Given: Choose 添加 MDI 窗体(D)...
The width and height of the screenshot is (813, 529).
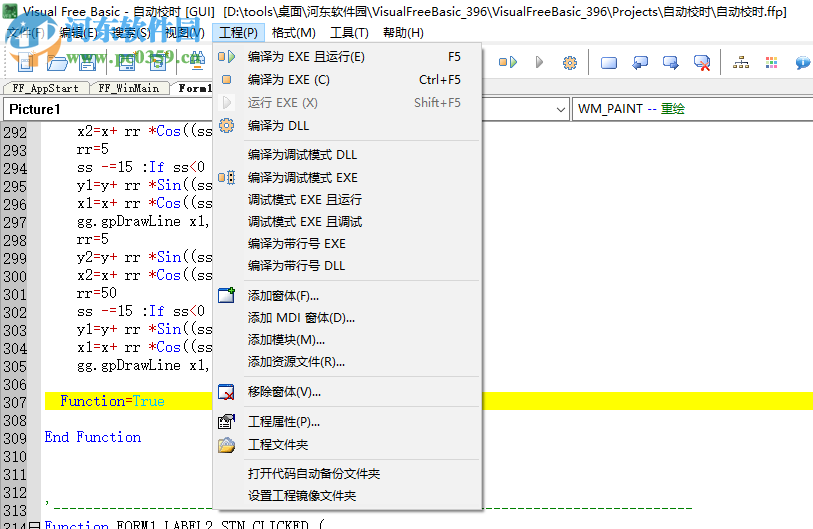Looking at the screenshot, I should (x=347, y=317).
